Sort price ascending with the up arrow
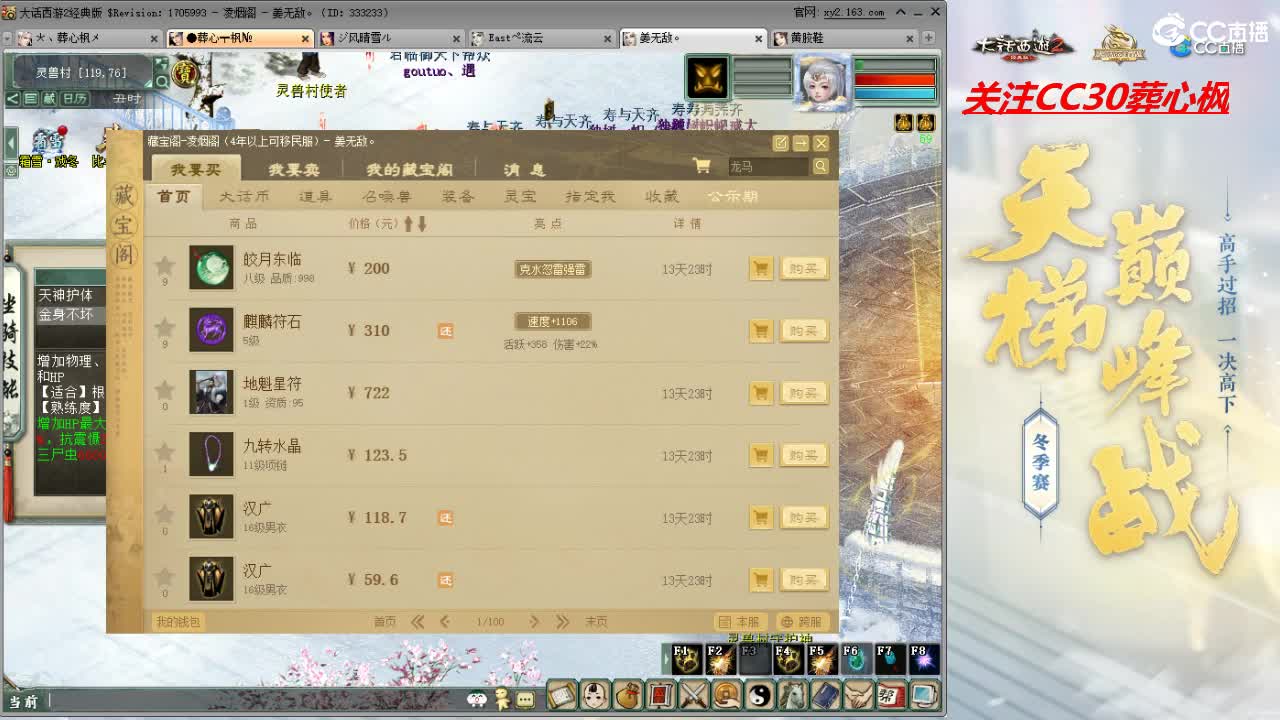Screen dimensions: 1280x720 point(408,224)
